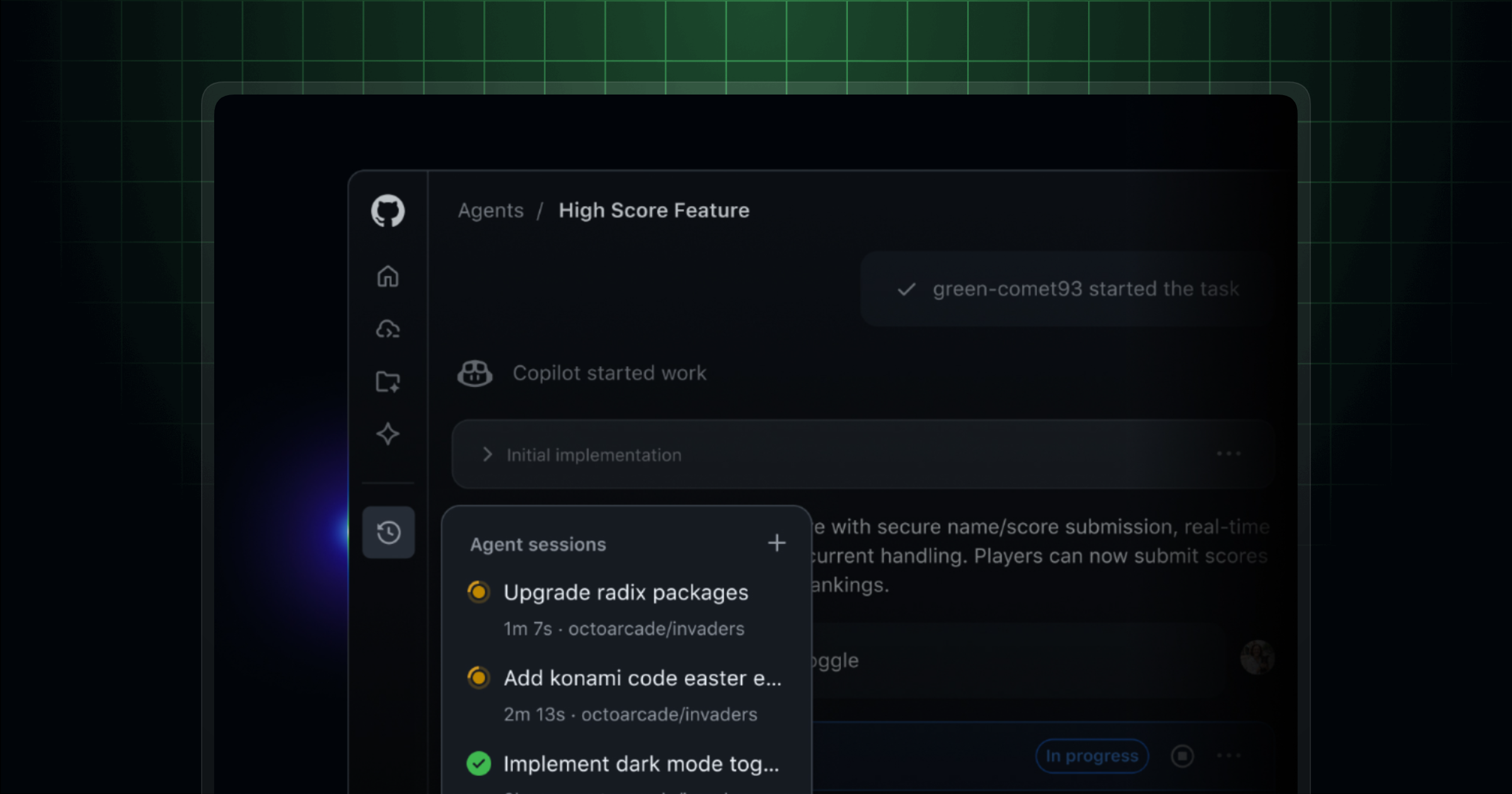Toggle the in-progress status on Upgrade radix packages
Screen dimensions: 1512x794
pyautogui.click(x=479, y=592)
